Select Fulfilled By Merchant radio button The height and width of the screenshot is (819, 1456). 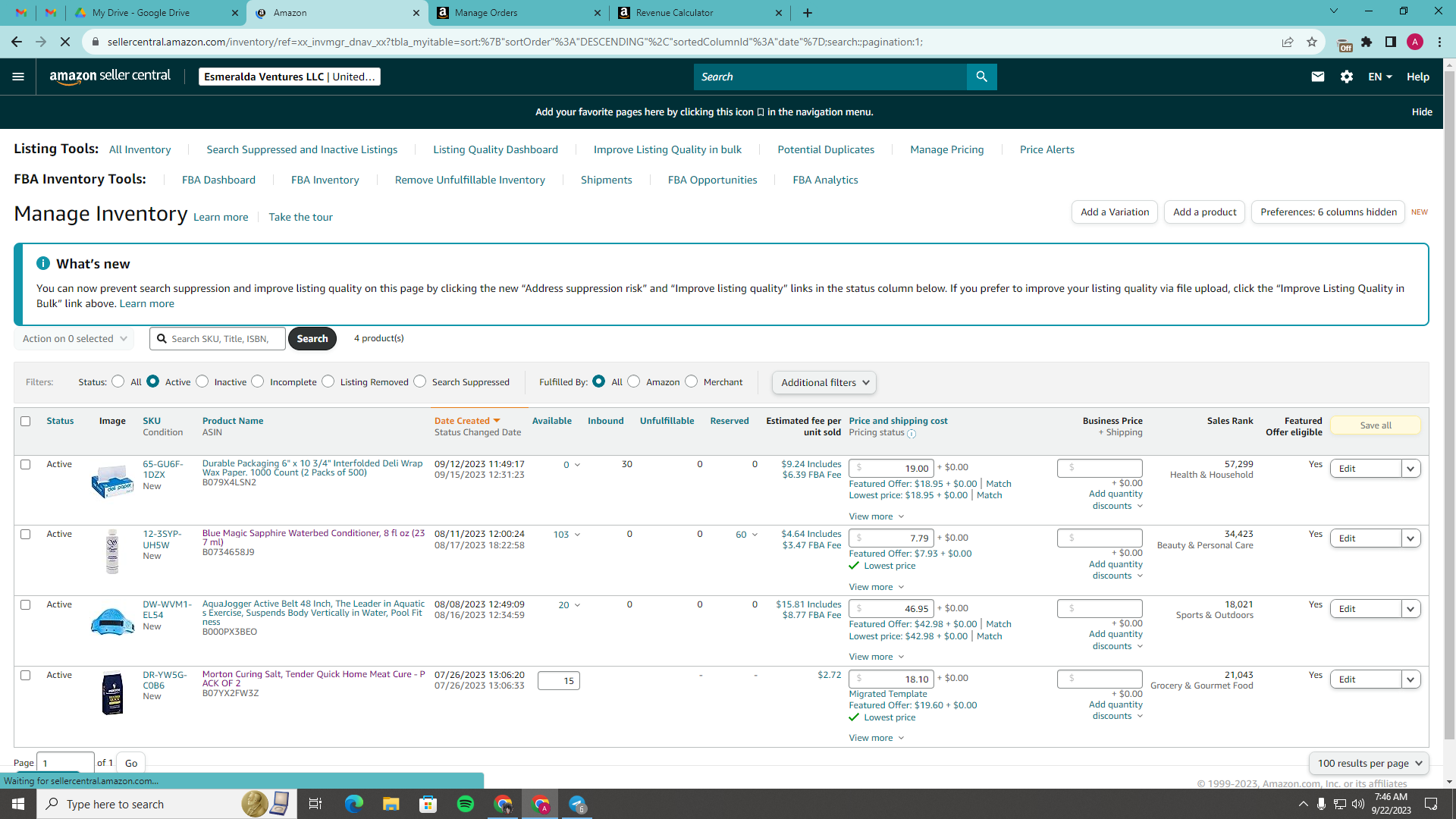tap(691, 381)
